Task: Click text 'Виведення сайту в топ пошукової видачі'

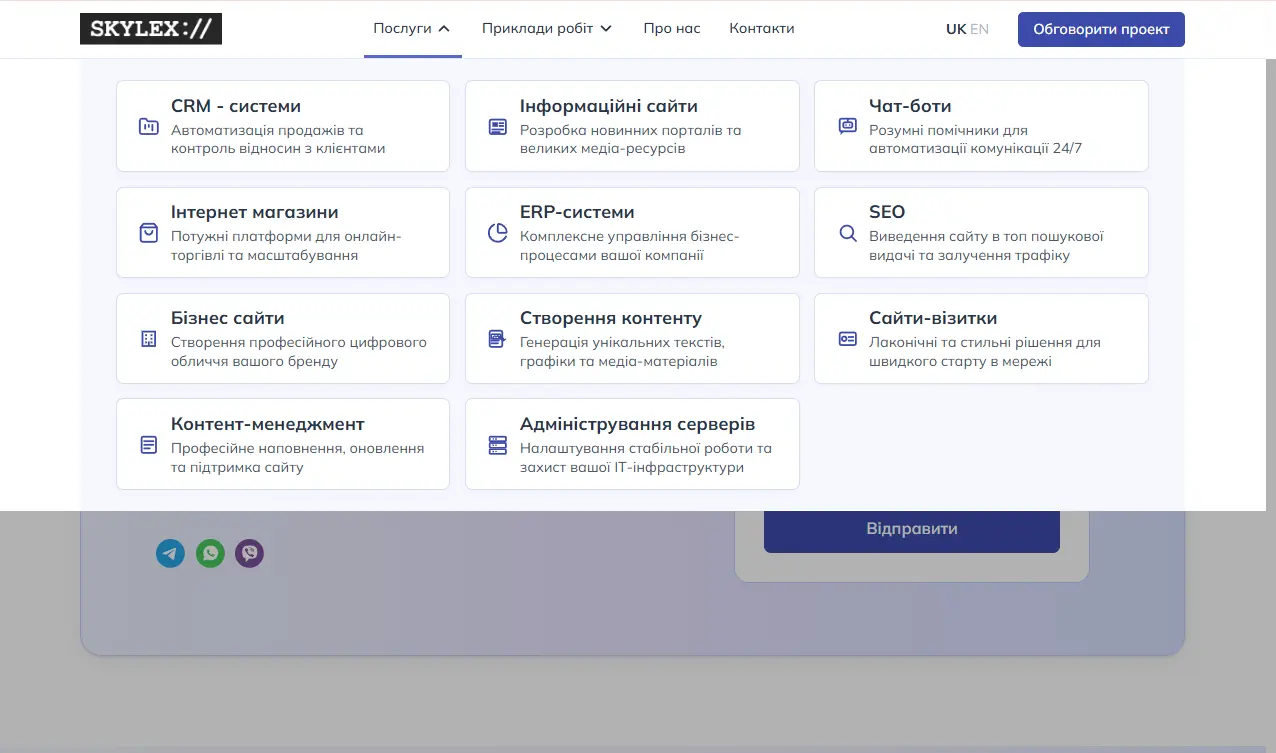Action: click(x=986, y=246)
